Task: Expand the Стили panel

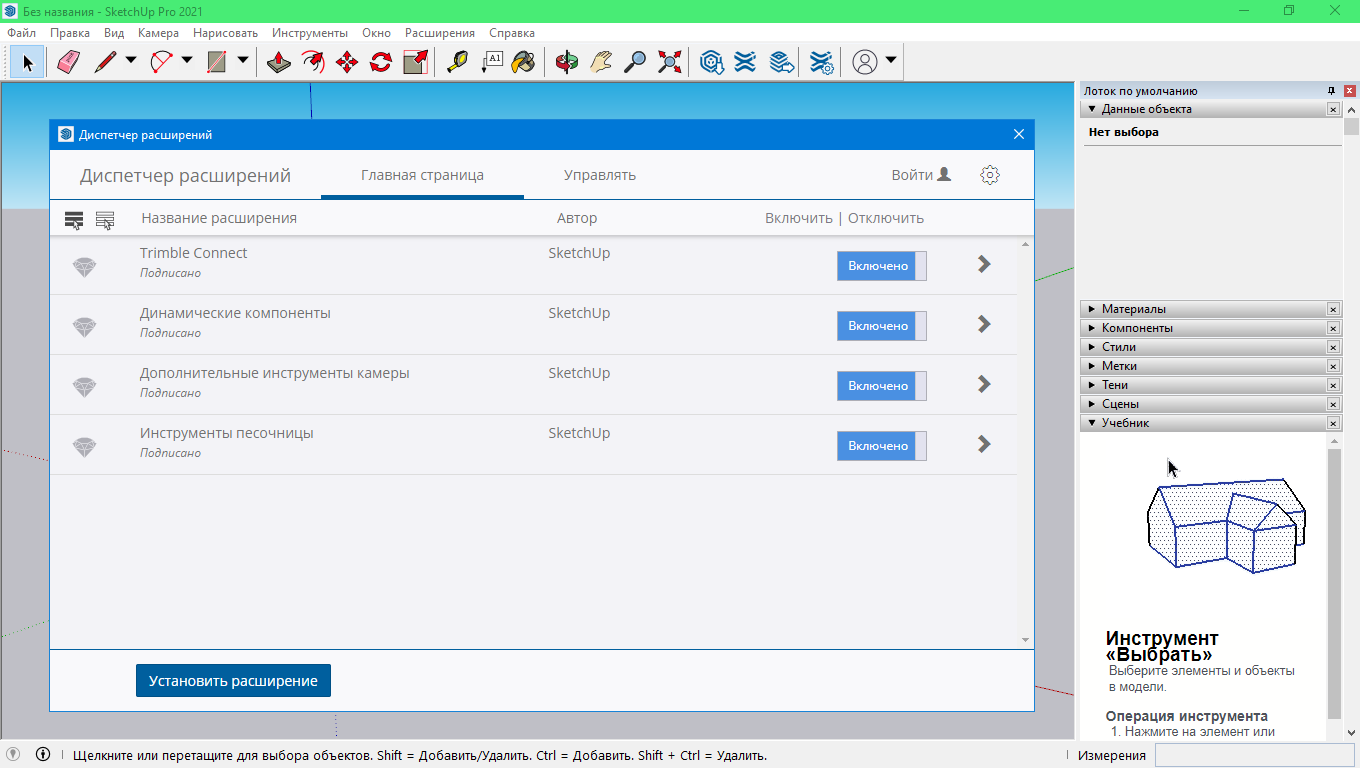Action: pyautogui.click(x=1092, y=347)
